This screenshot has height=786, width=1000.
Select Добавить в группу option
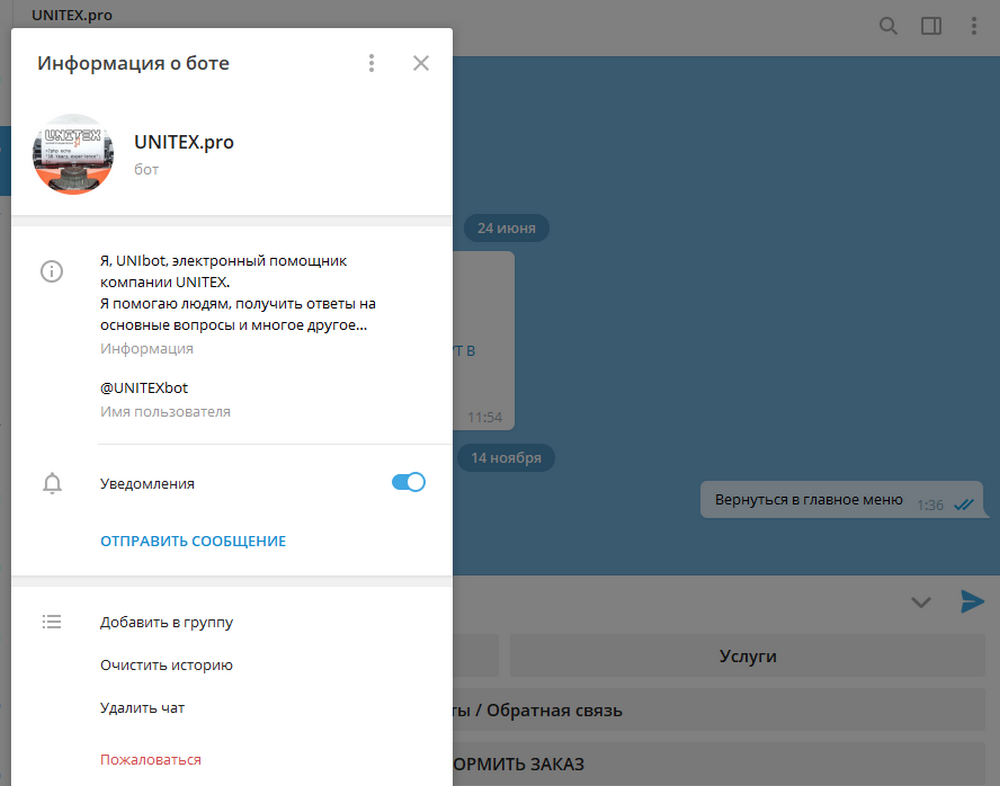[166, 622]
